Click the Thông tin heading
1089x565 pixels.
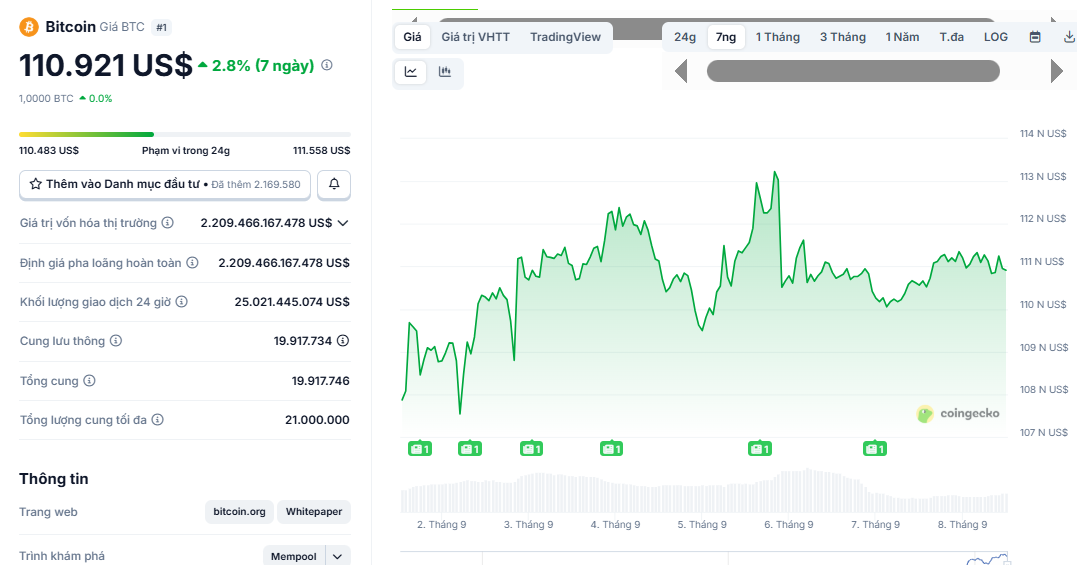53,479
